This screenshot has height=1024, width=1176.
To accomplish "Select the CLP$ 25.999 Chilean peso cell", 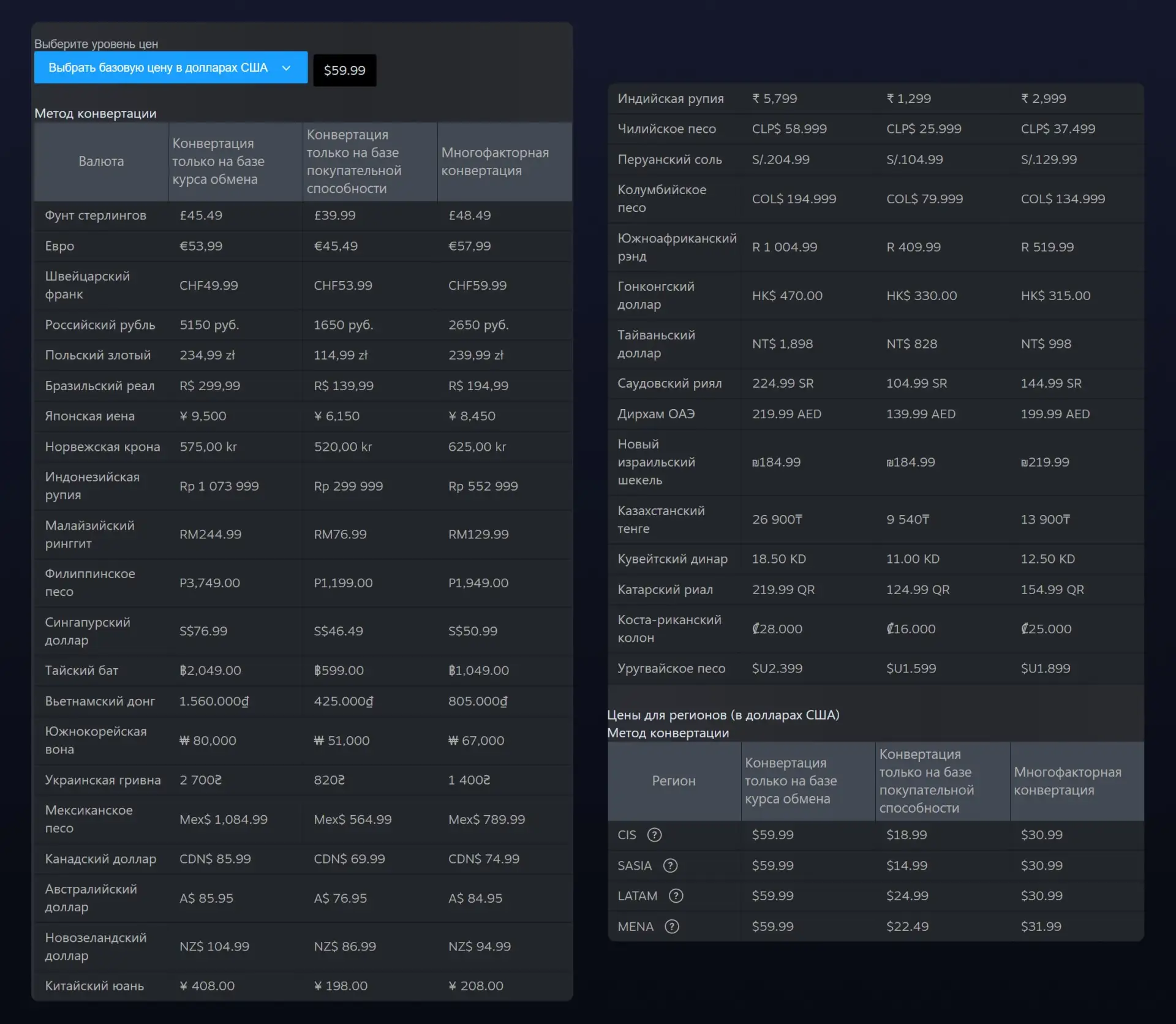I will click(924, 129).
